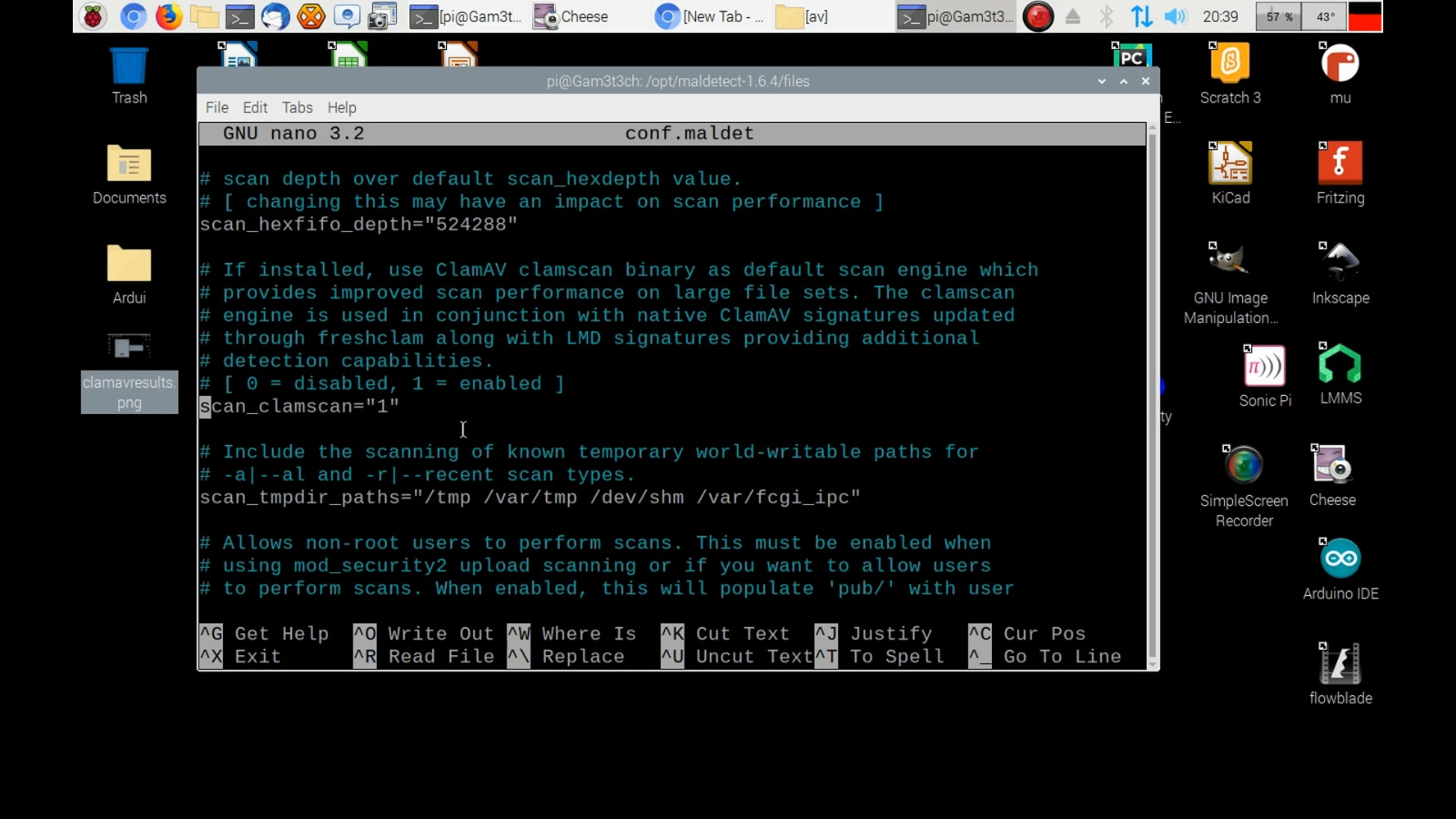Click the '^\ Replace' shortcut hint
1456x819 pixels.
[566, 656]
